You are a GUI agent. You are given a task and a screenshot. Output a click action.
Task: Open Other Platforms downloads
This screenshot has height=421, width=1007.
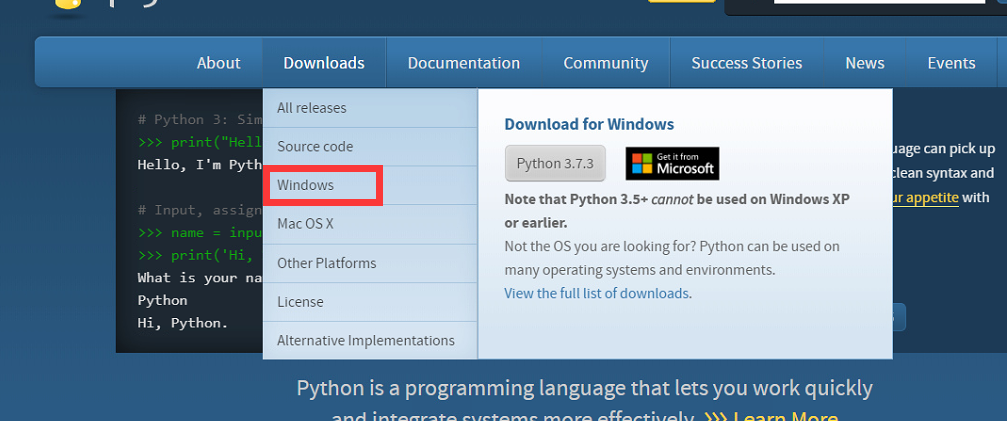point(327,263)
